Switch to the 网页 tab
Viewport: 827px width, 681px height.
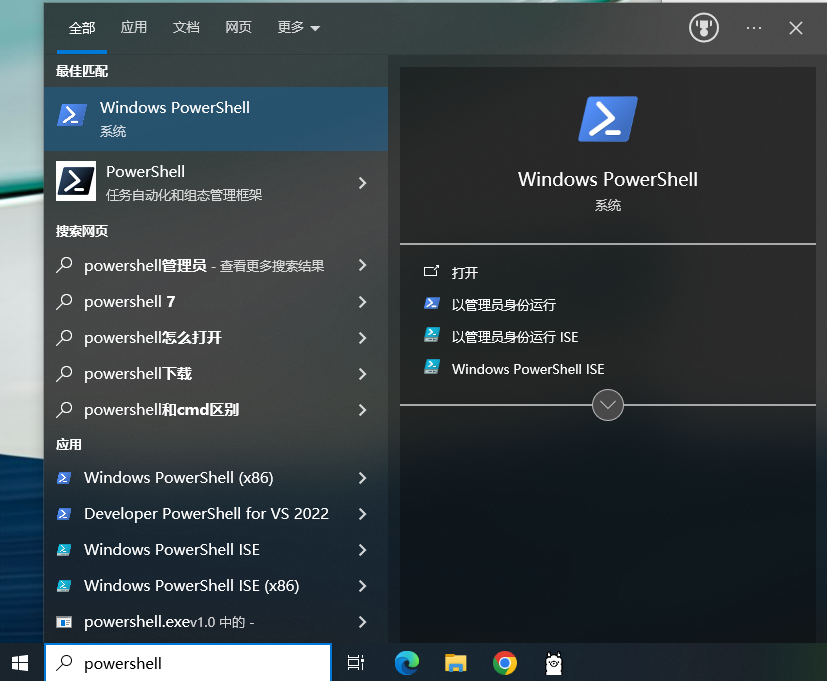(238, 27)
